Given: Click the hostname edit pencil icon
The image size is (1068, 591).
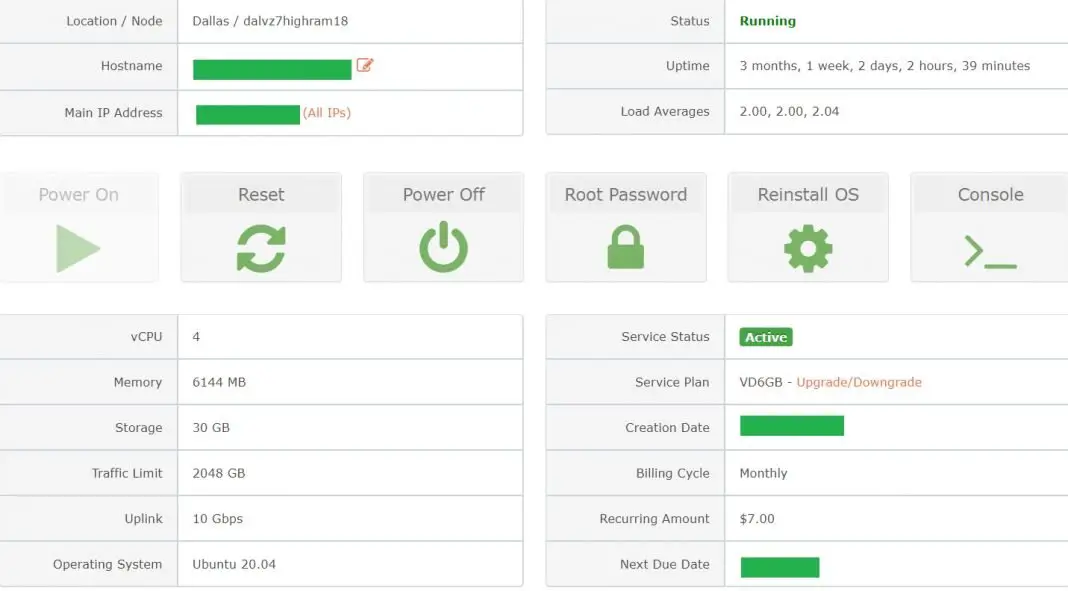Looking at the screenshot, I should tap(364, 66).
